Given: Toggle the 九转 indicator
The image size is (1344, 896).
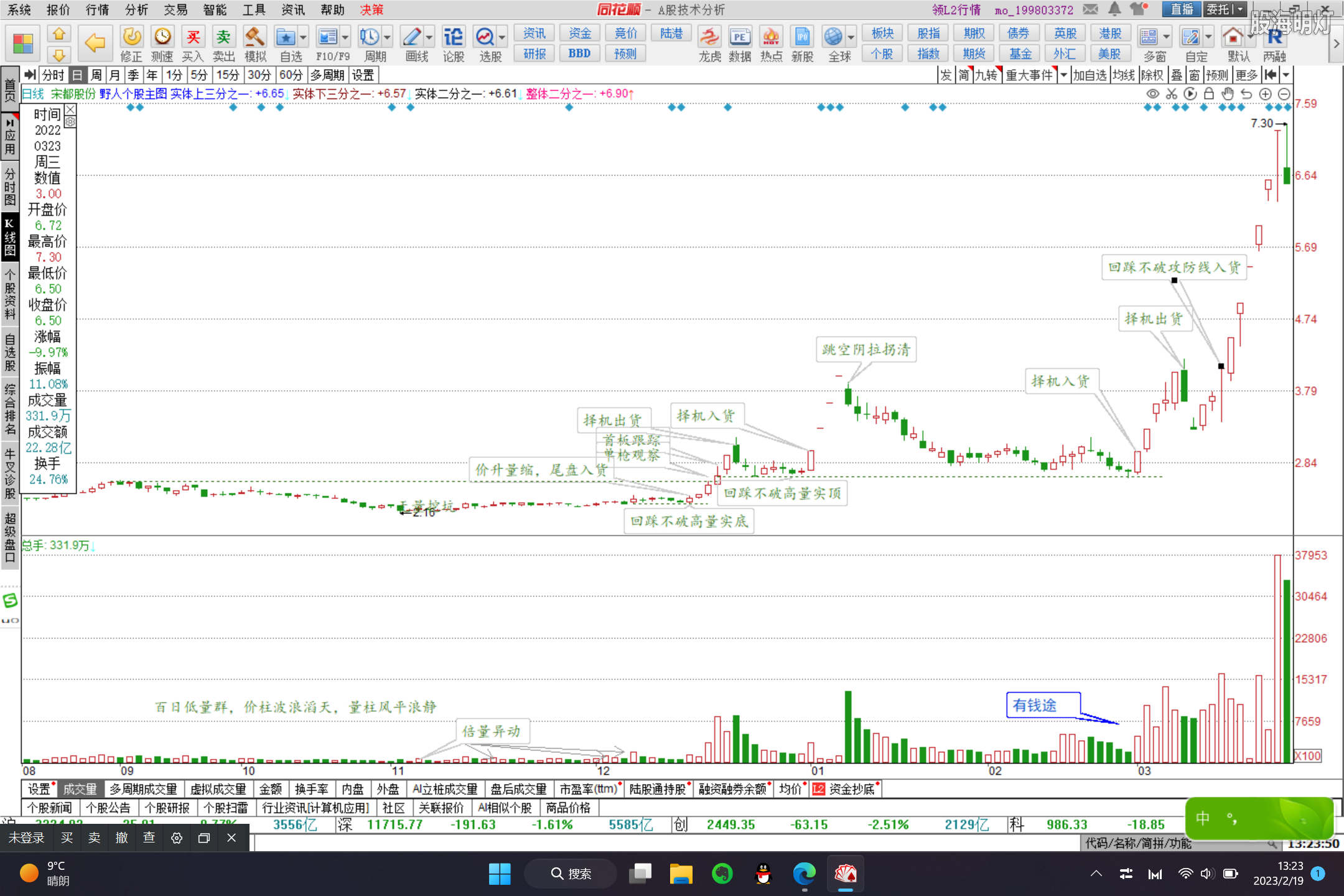Looking at the screenshot, I should (986, 75).
